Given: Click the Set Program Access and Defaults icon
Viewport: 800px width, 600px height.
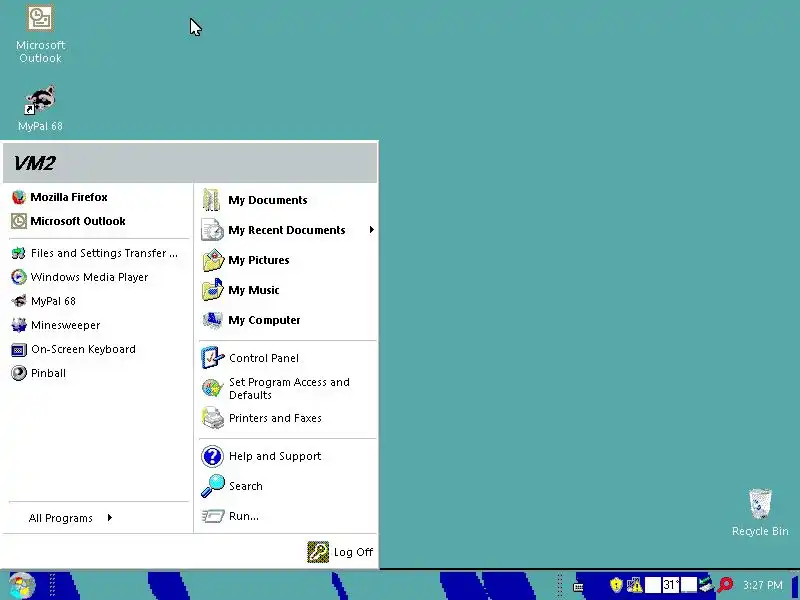Looking at the screenshot, I should pos(212,388).
